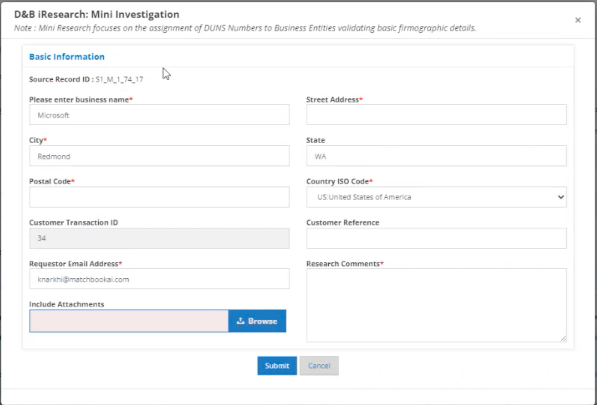
Task: Cancel the investigation request
Action: 319,366
